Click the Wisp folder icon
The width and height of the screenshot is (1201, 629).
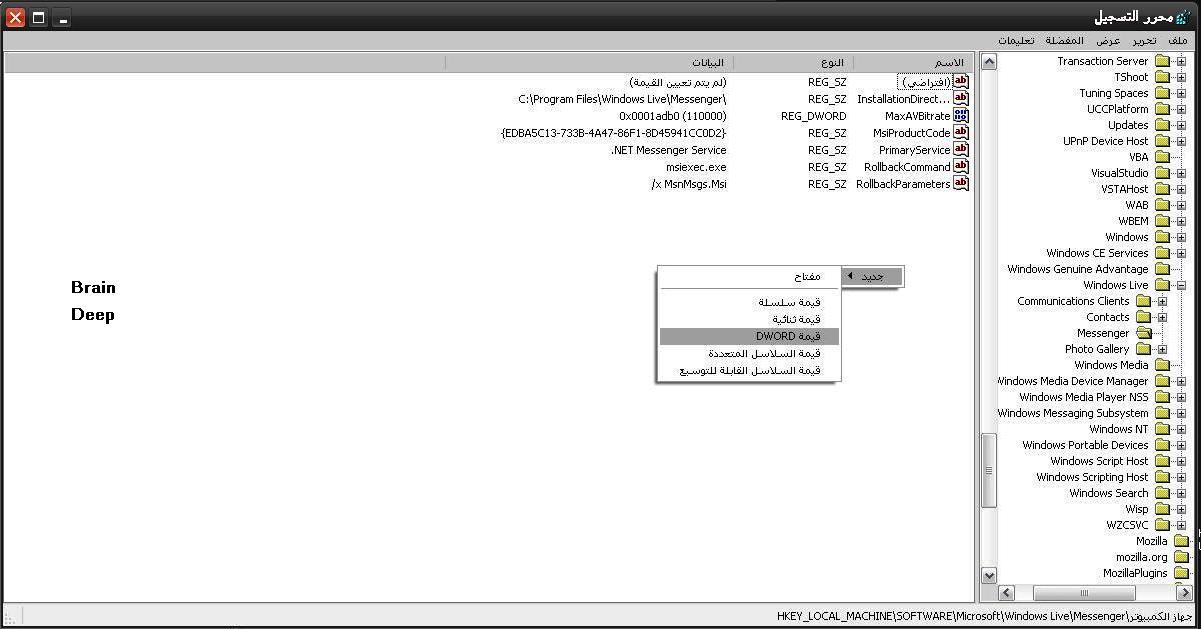tap(1162, 509)
